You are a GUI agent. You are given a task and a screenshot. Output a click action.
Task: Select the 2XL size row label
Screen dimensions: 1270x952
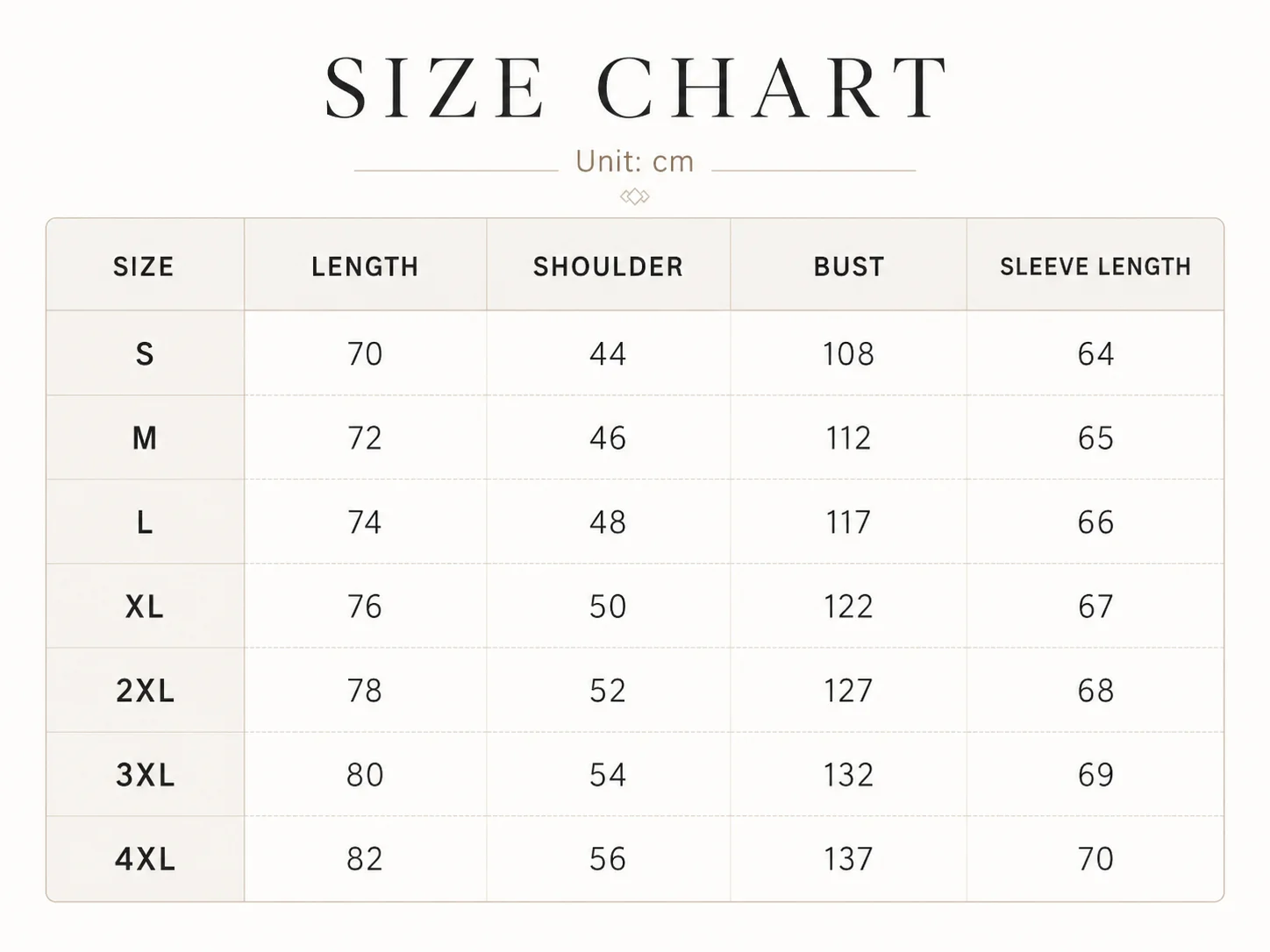(x=145, y=691)
